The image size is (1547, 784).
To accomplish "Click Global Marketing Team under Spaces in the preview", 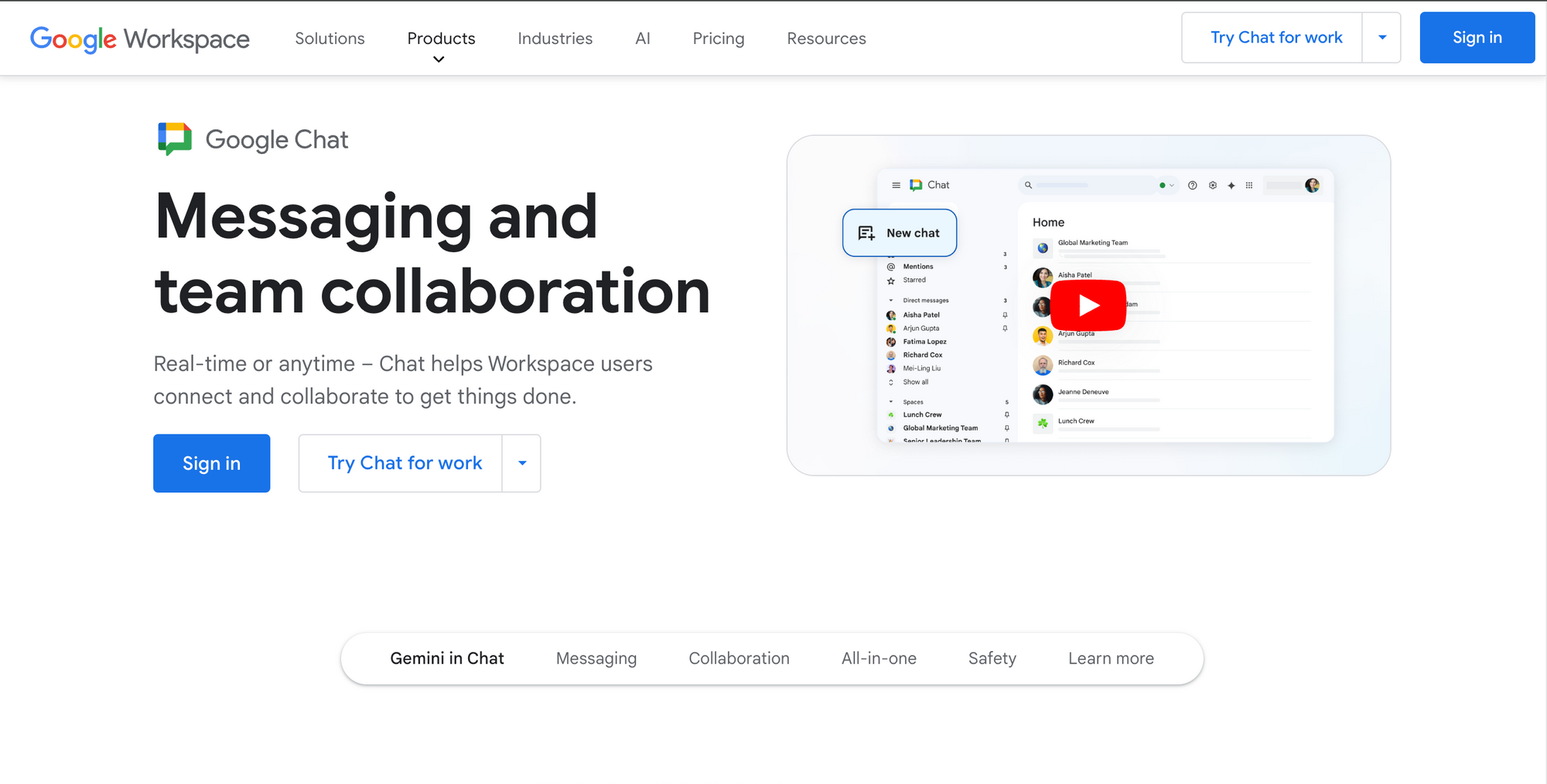I will pyautogui.click(x=940, y=428).
